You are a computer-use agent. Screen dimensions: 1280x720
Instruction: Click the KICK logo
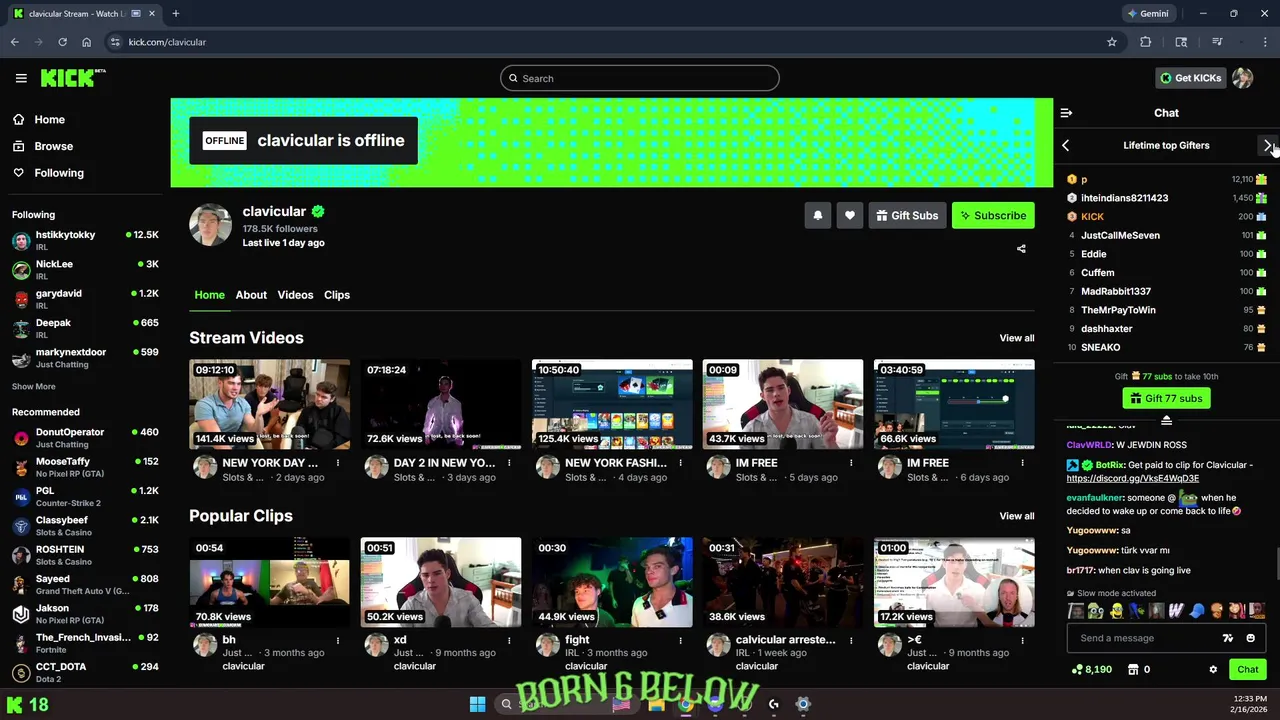coord(73,78)
